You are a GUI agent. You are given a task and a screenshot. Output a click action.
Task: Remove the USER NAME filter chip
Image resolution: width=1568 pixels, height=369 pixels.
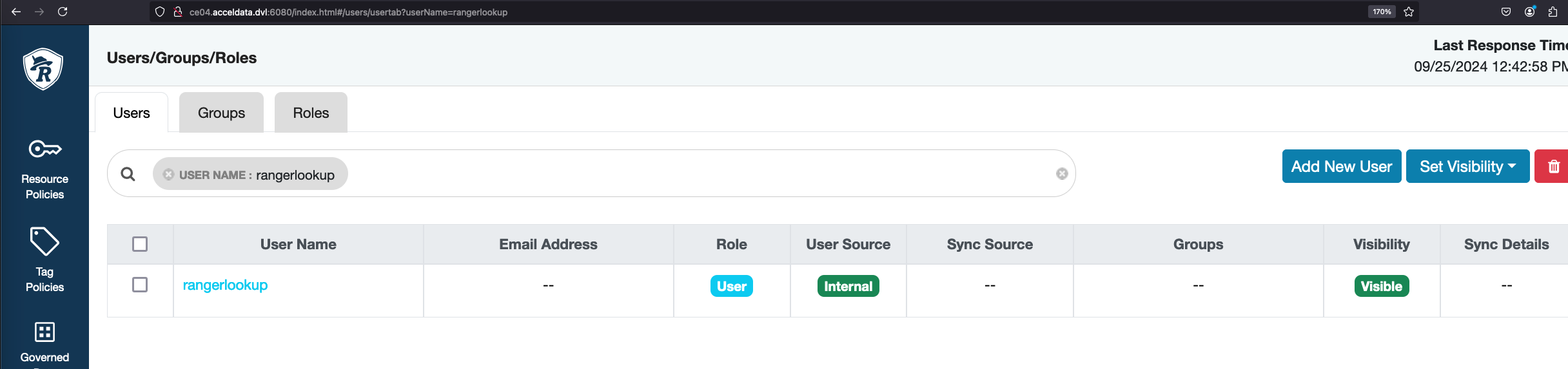coord(169,175)
